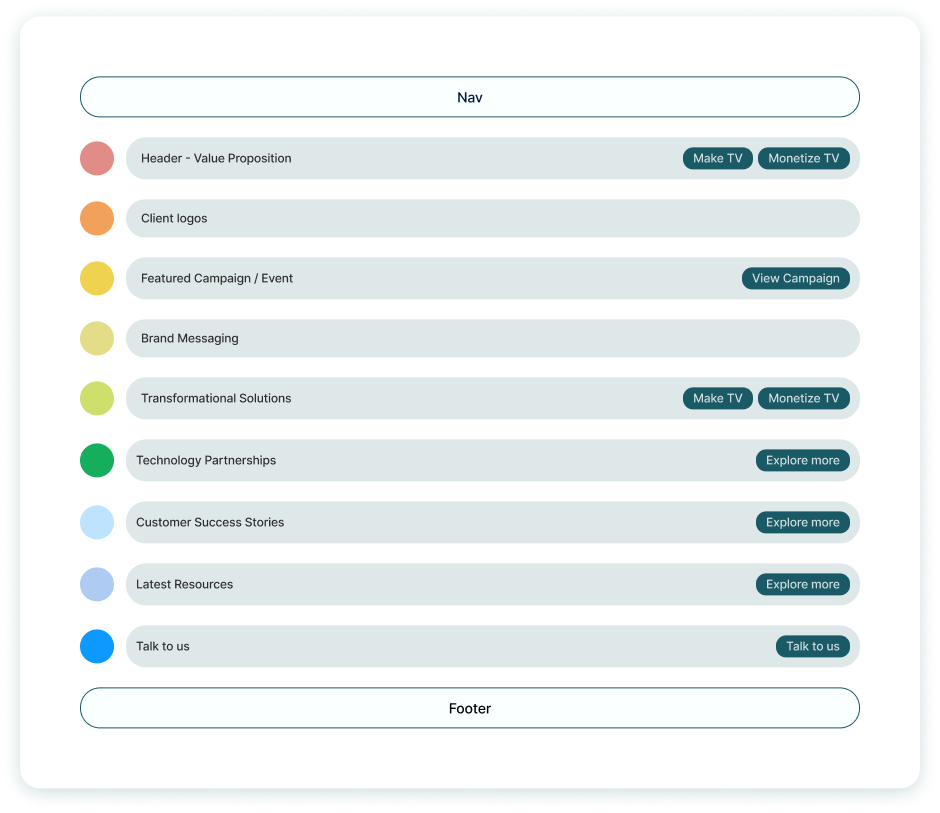940x813 pixels.
Task: Click the pale yellow circle beside Brand Messaging
Action: coord(97,338)
